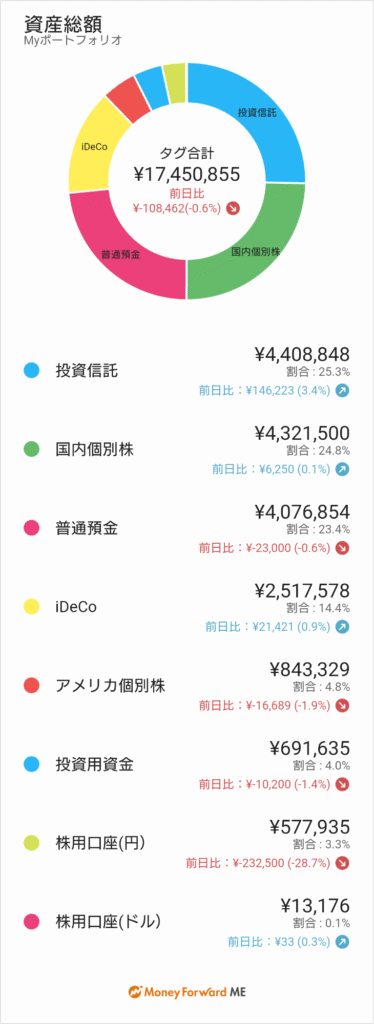Select the green 国内個別株 legend dot
This screenshot has height=1024, width=374.
pos(31,449)
